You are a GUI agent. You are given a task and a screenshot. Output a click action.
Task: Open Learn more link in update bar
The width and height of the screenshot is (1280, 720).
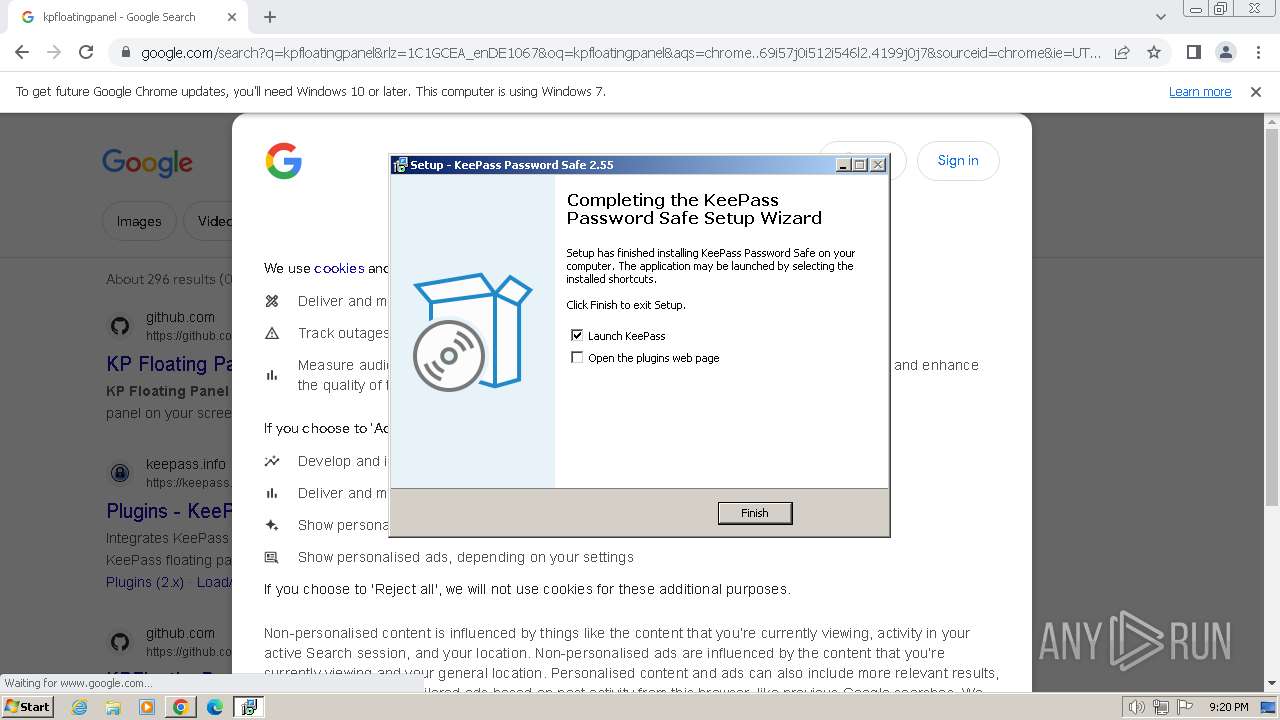point(1200,92)
